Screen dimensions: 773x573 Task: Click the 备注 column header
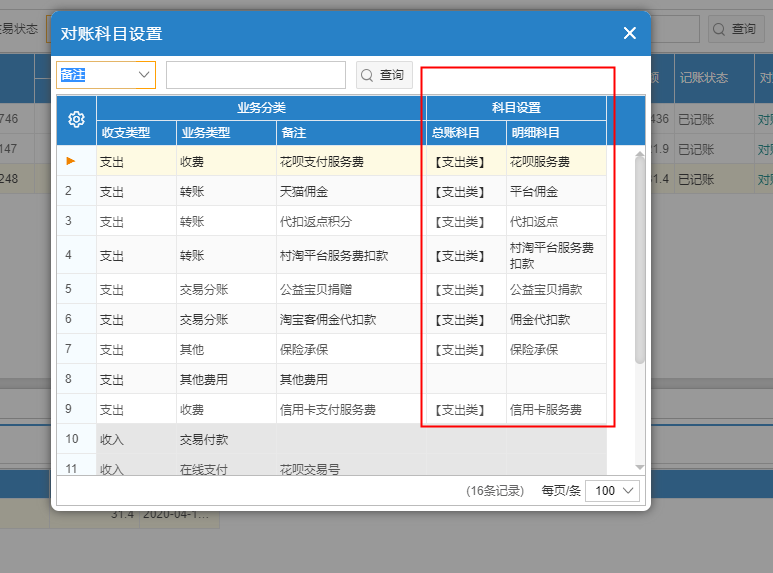(x=351, y=133)
